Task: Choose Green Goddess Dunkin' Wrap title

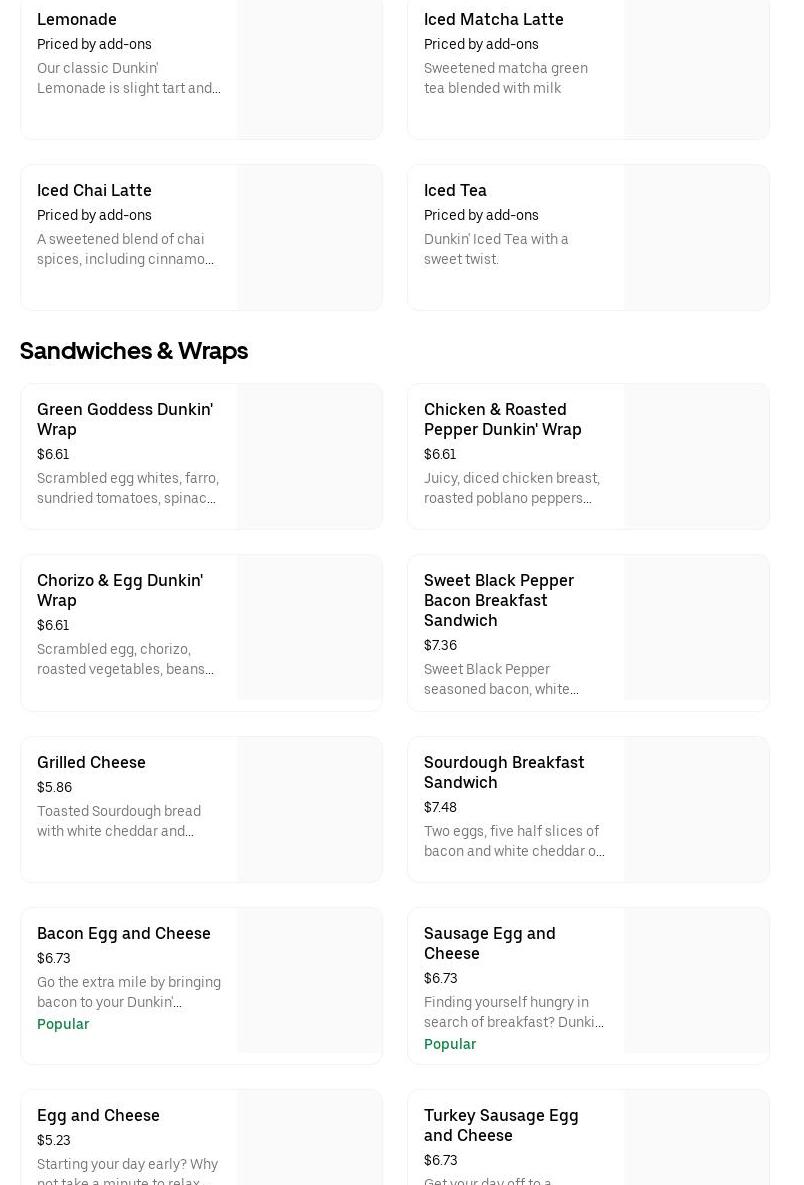Action: click(124, 419)
